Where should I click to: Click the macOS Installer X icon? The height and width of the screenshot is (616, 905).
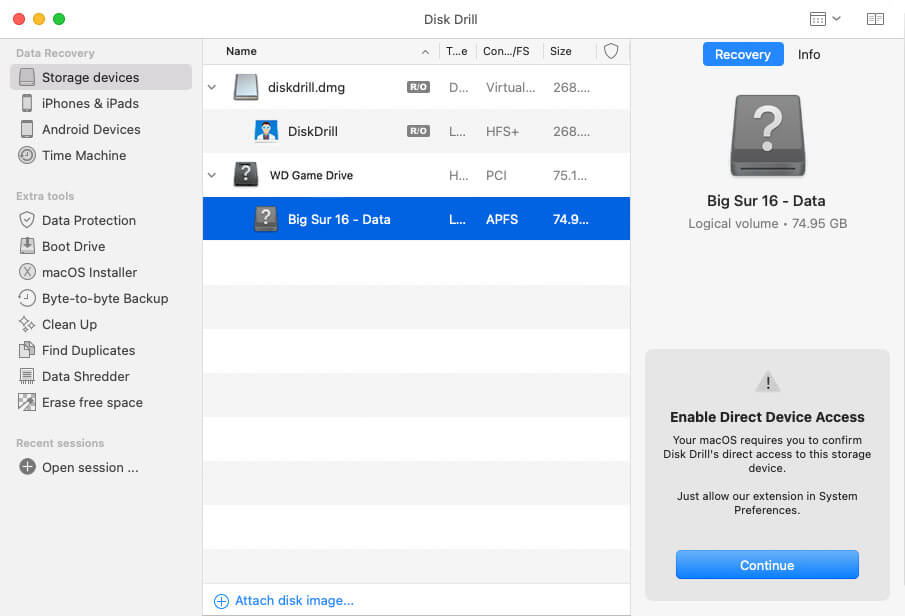tap(27, 272)
